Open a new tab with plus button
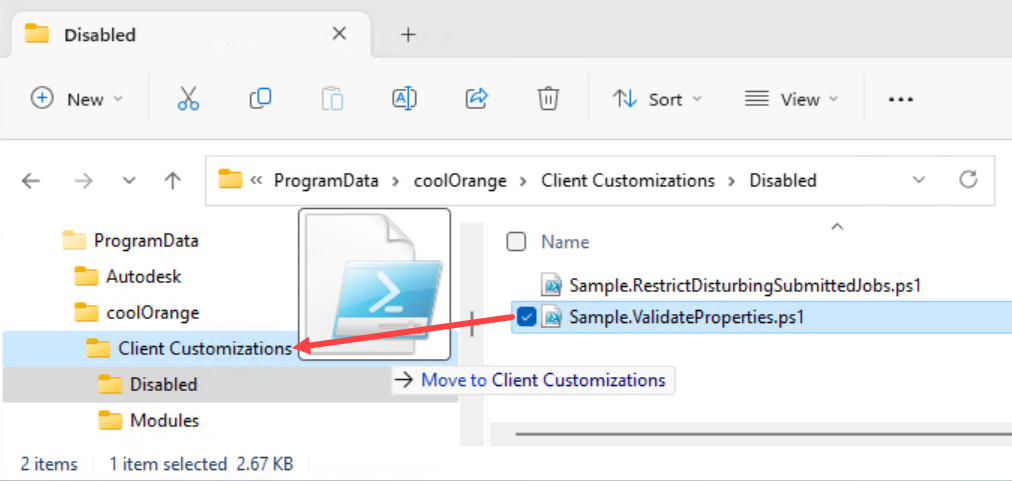This screenshot has height=481, width=1012. tap(408, 34)
